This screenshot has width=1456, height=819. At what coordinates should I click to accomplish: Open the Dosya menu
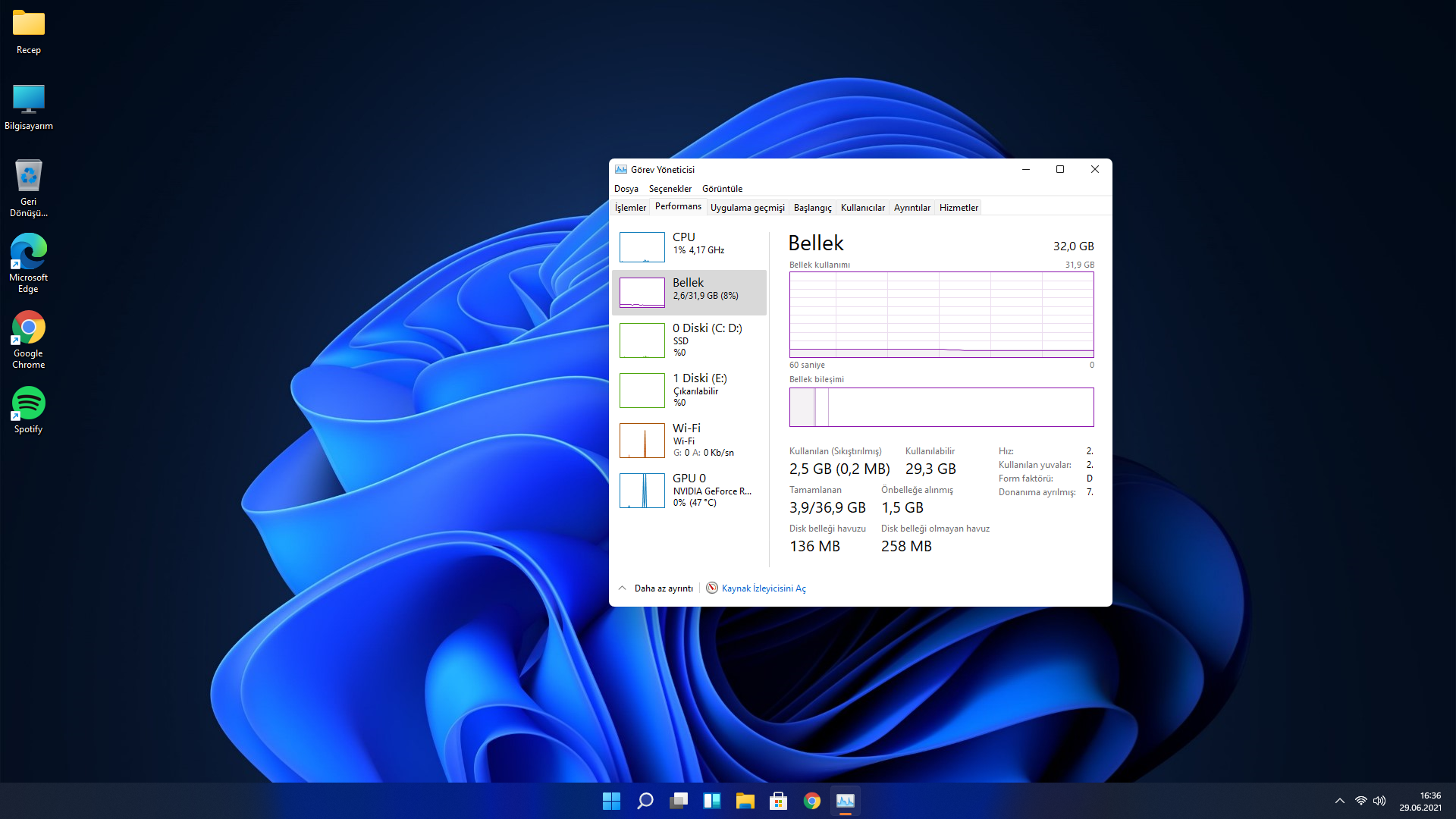(x=626, y=189)
